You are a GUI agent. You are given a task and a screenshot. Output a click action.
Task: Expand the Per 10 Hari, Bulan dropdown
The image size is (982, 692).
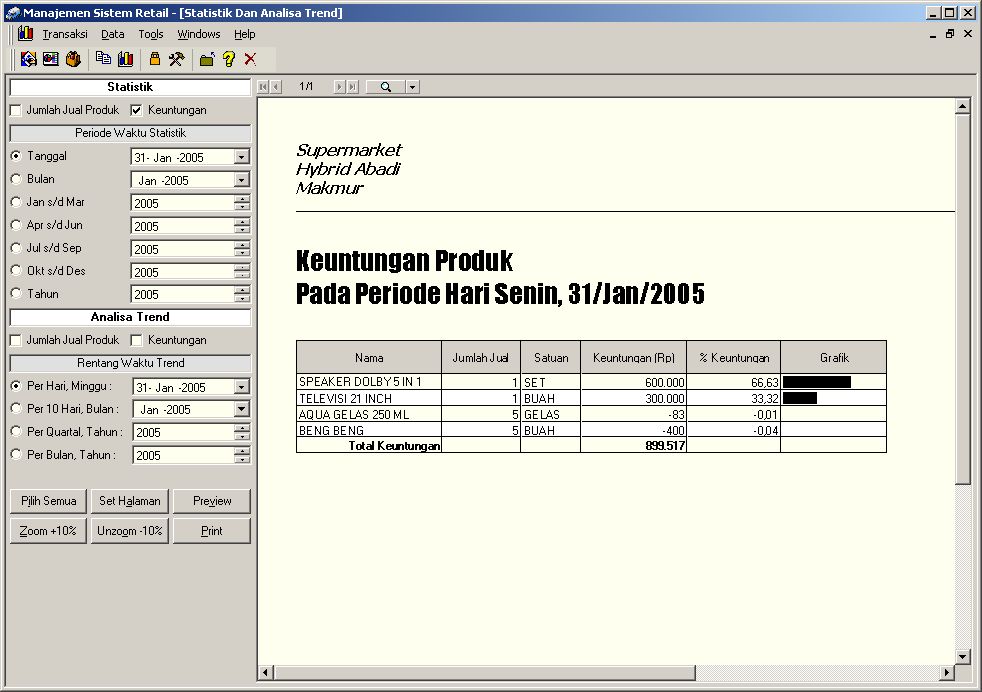point(241,409)
